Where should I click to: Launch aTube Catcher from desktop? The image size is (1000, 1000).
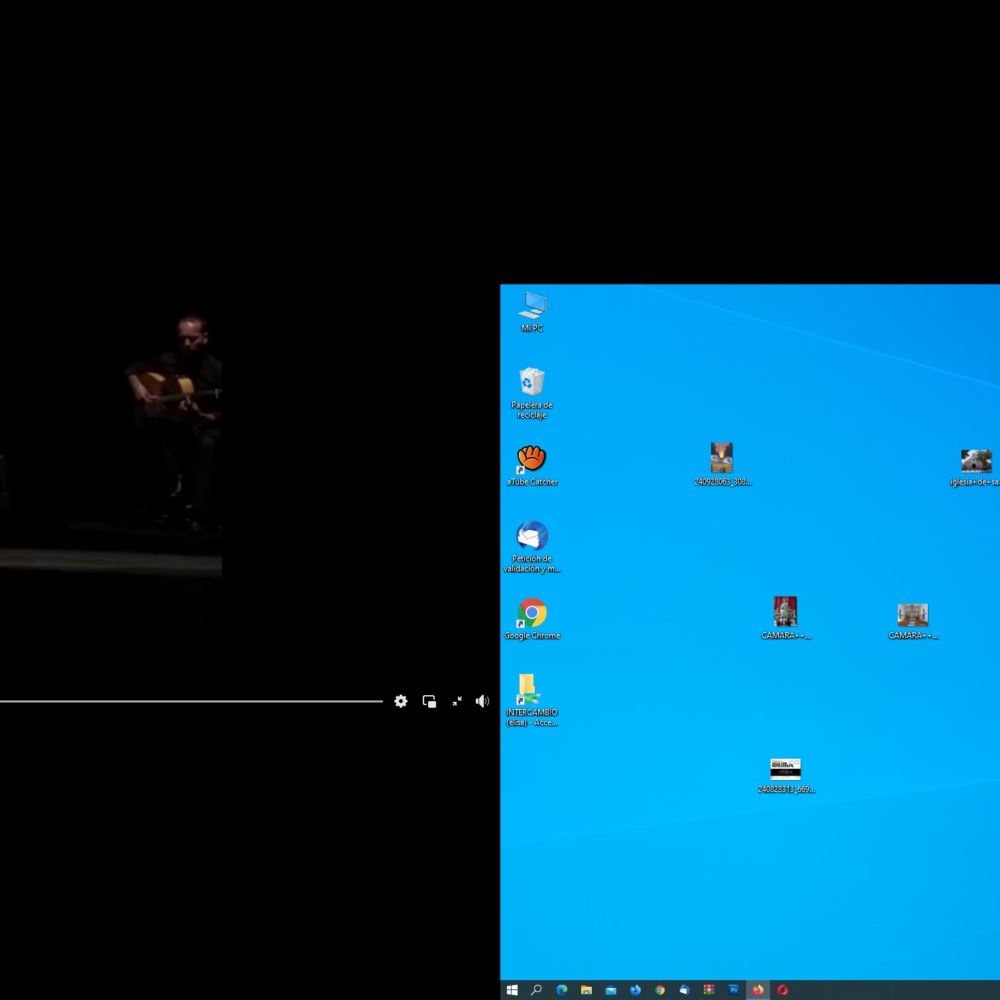532,460
